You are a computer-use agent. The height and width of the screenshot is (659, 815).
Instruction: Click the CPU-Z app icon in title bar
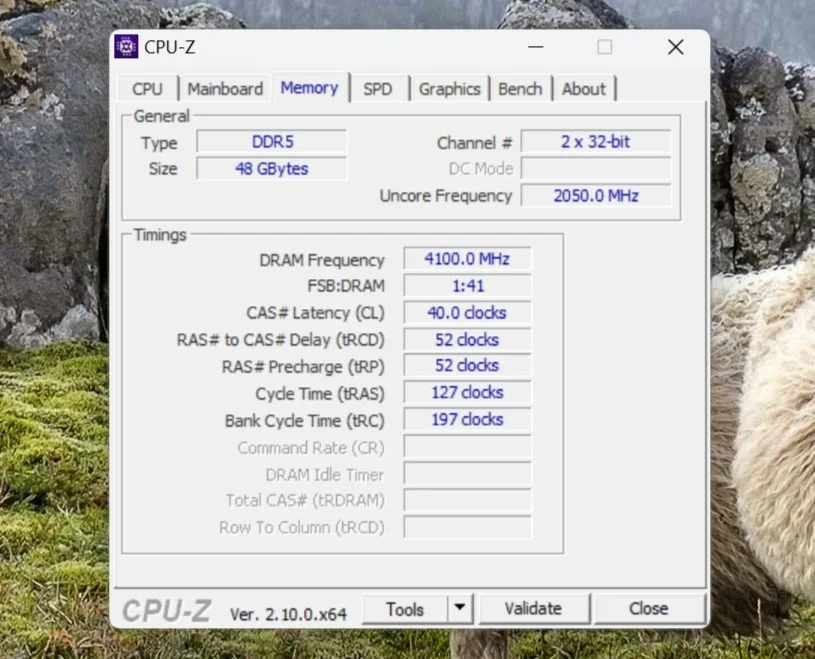click(x=126, y=47)
